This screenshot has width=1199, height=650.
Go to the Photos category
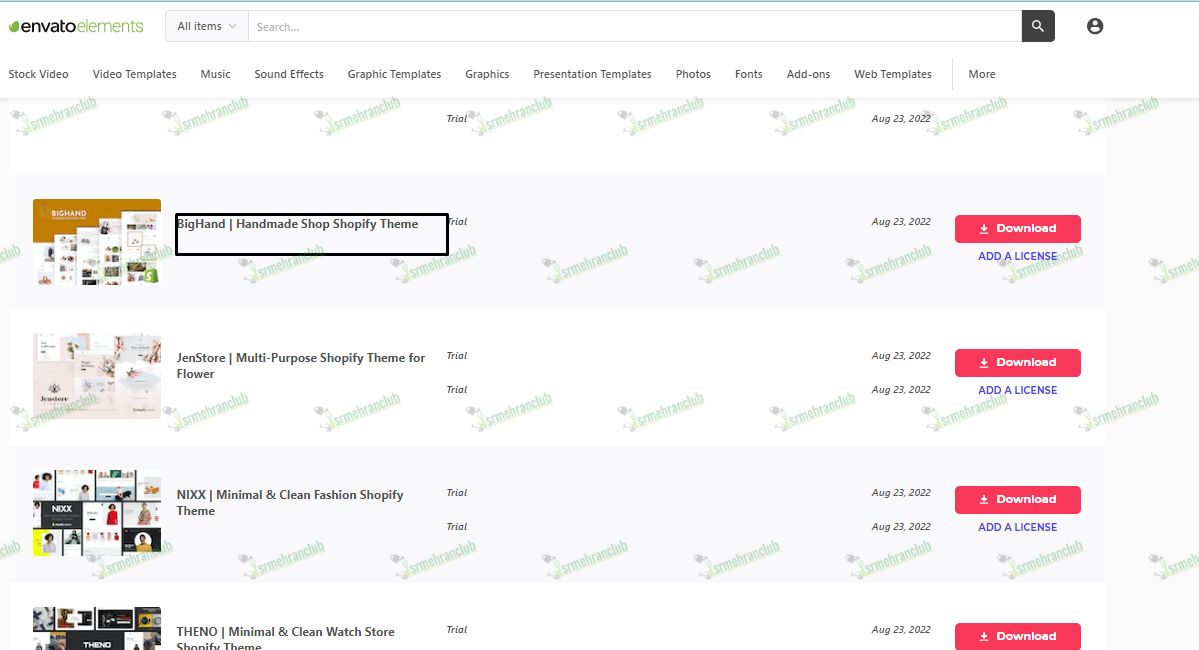tap(694, 74)
